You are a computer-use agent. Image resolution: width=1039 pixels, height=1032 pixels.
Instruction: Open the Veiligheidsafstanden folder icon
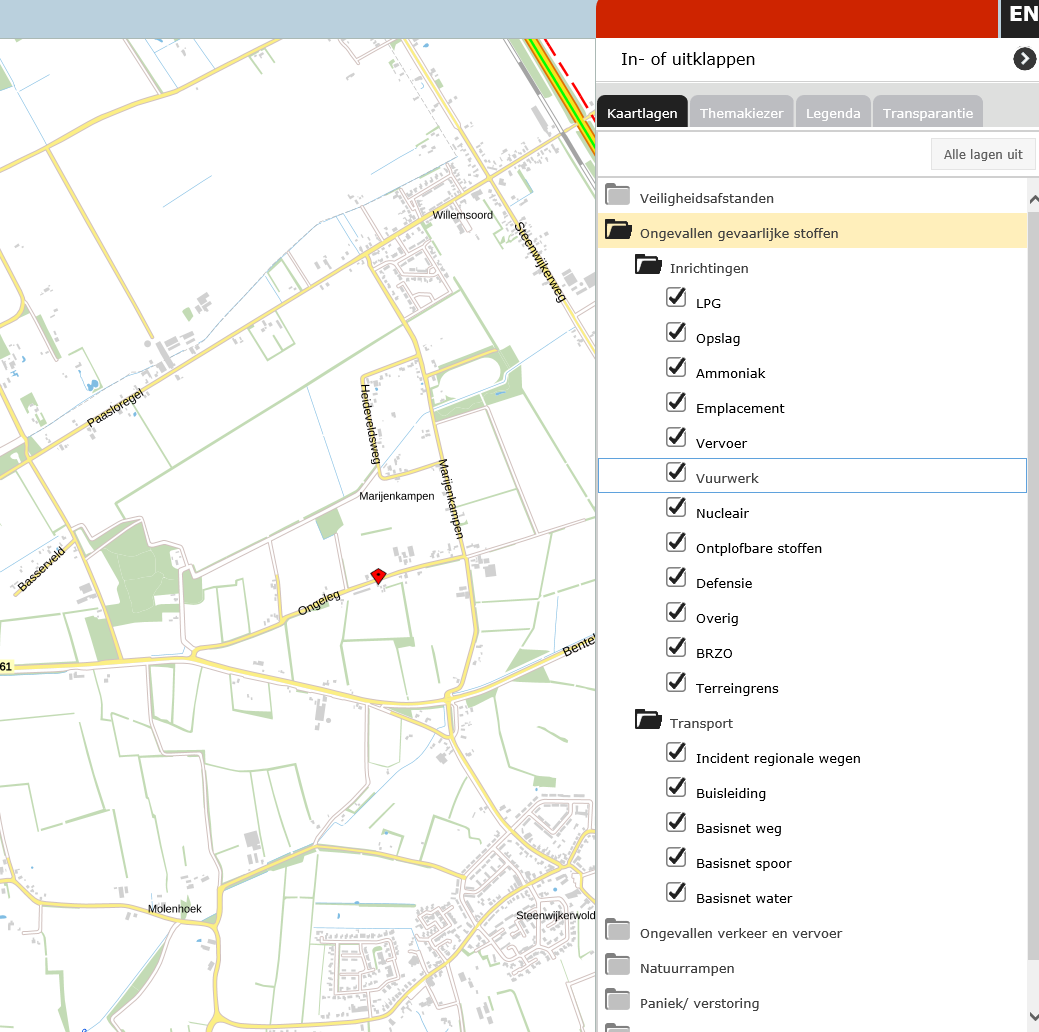[x=618, y=195]
